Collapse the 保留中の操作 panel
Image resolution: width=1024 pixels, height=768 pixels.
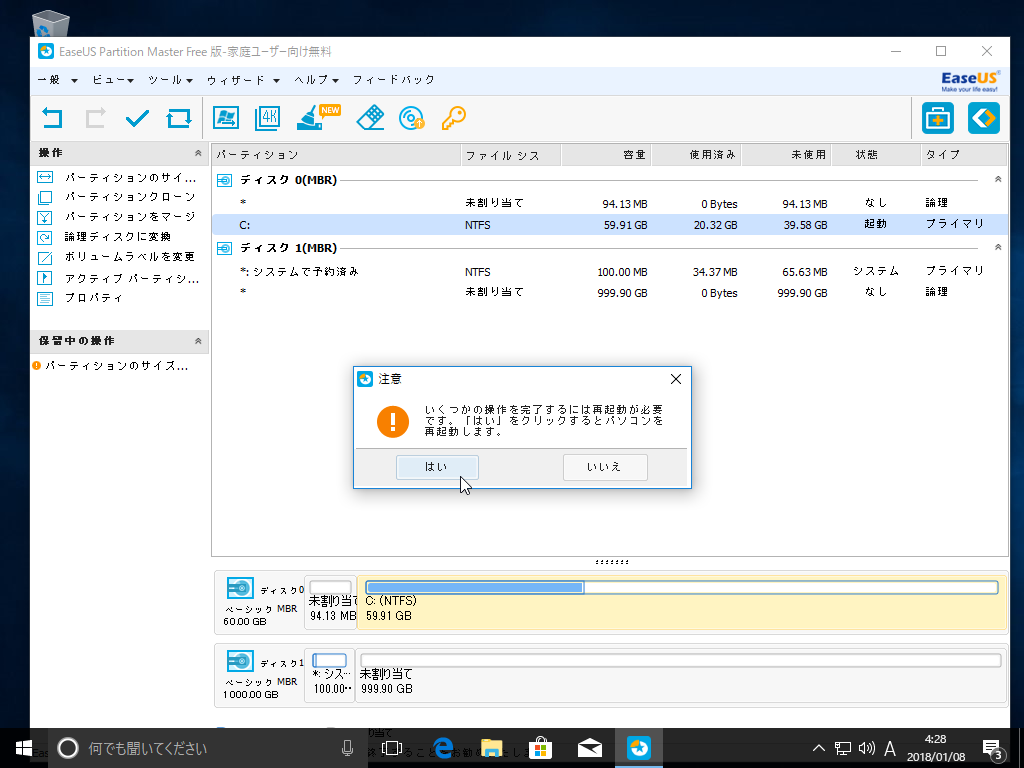point(198,341)
